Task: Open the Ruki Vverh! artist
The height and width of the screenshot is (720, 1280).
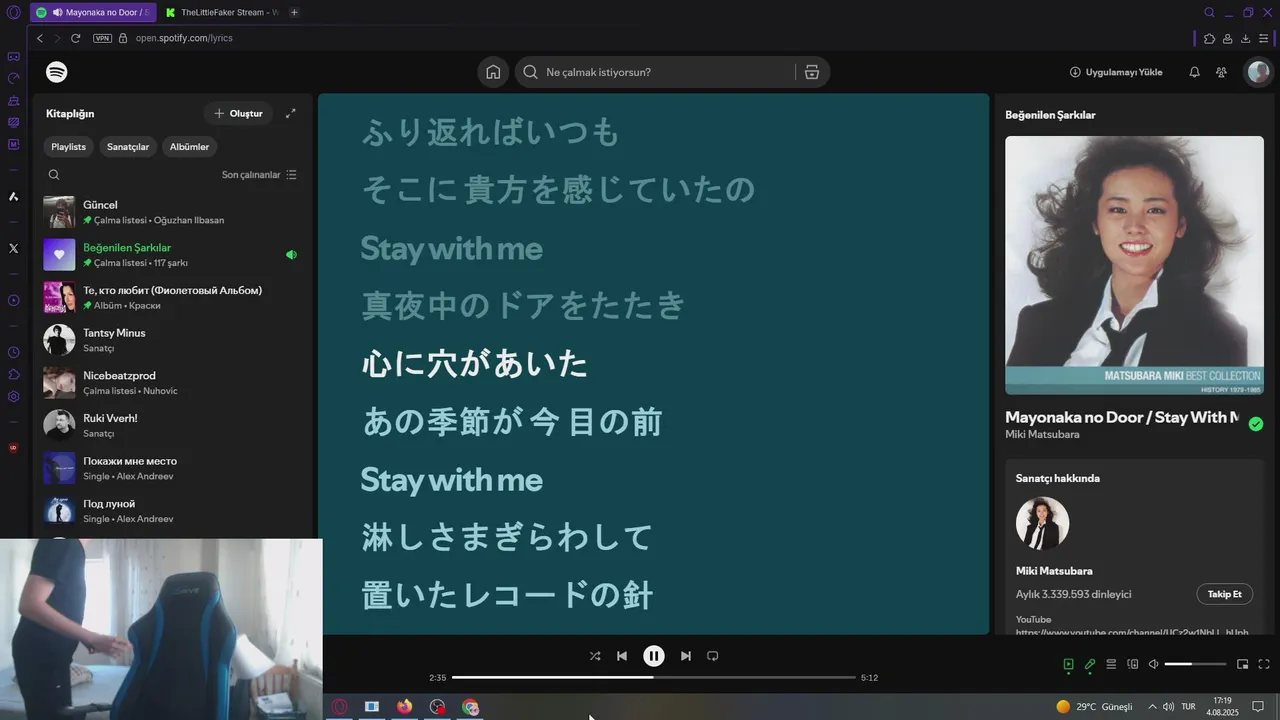Action: (x=172, y=425)
